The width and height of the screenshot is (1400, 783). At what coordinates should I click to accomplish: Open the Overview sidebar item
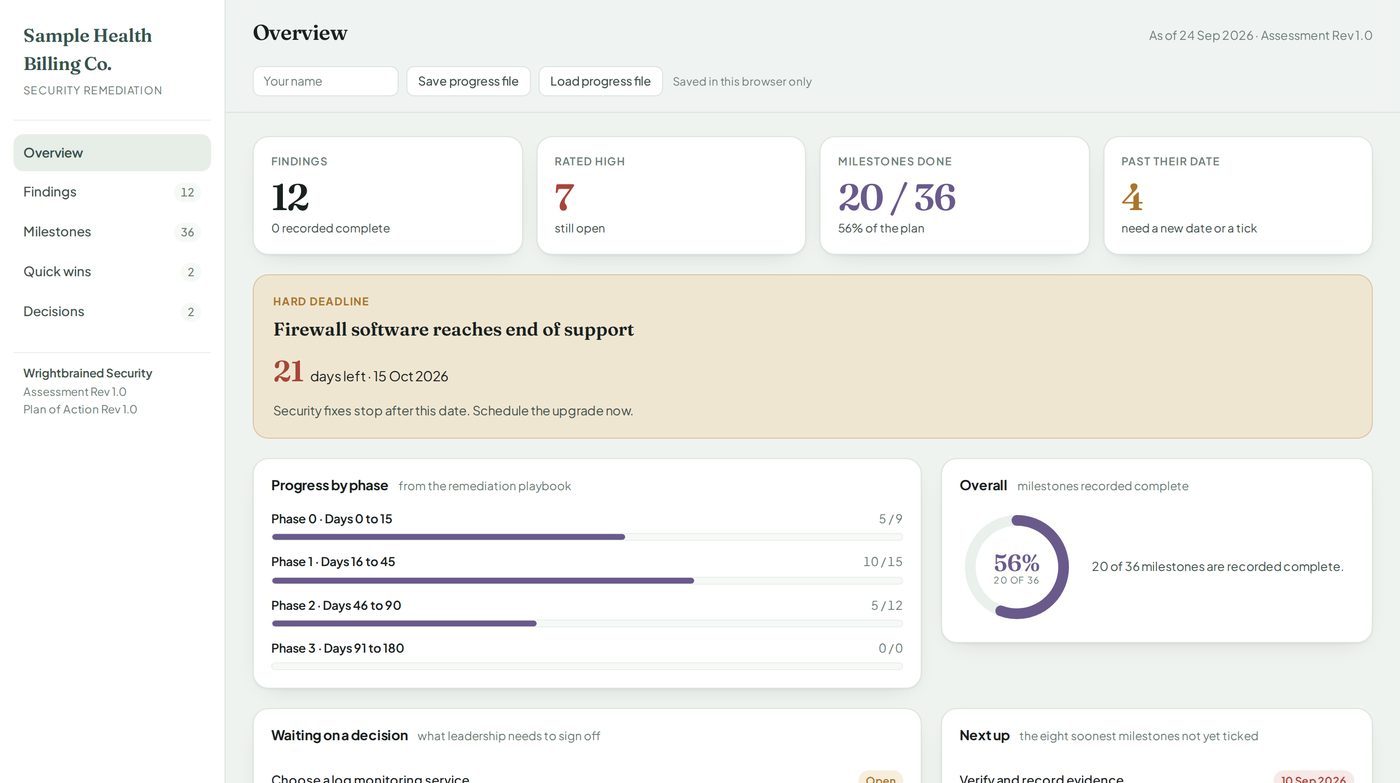click(112, 153)
